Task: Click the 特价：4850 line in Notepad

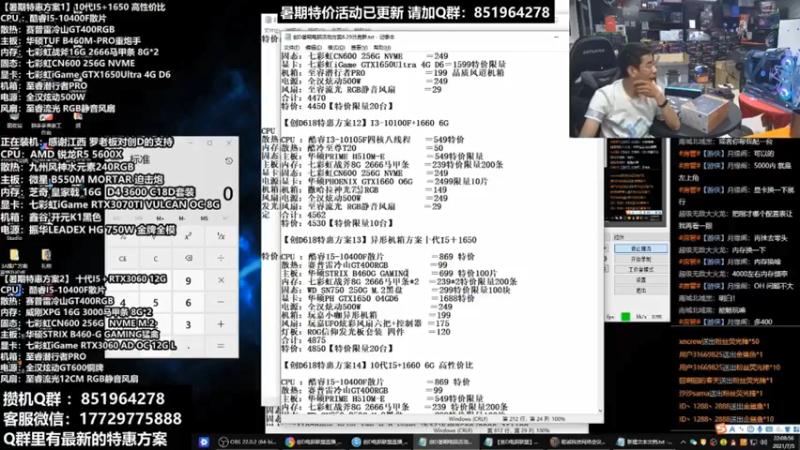Action: [x=337, y=348]
